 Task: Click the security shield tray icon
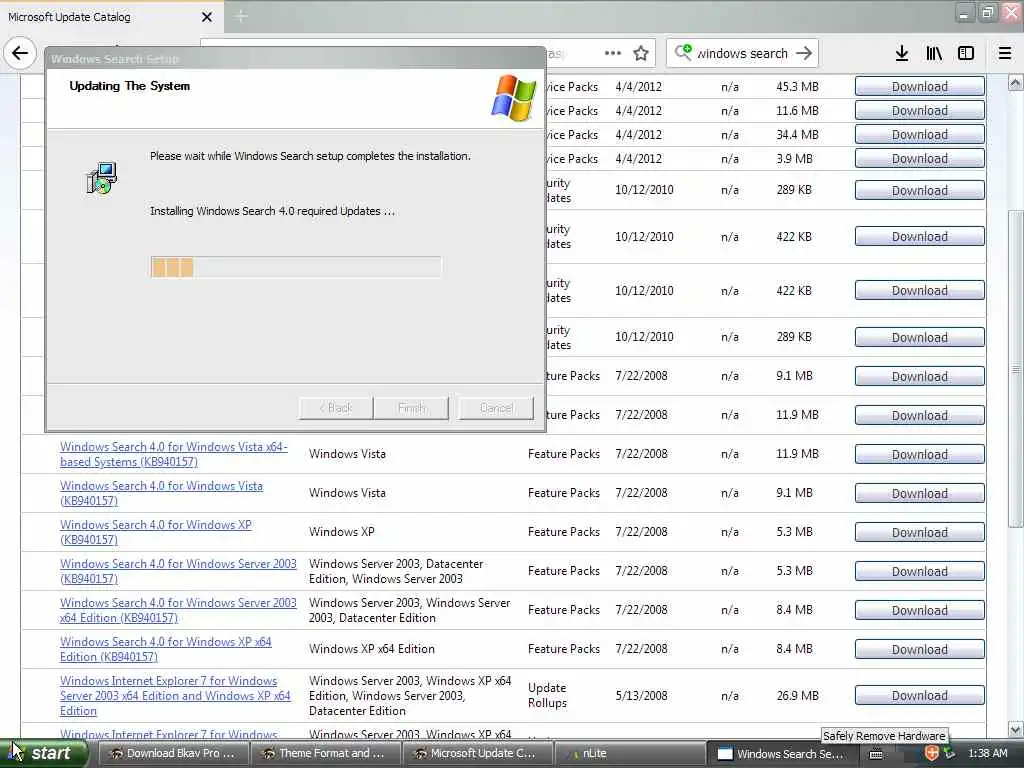point(932,754)
